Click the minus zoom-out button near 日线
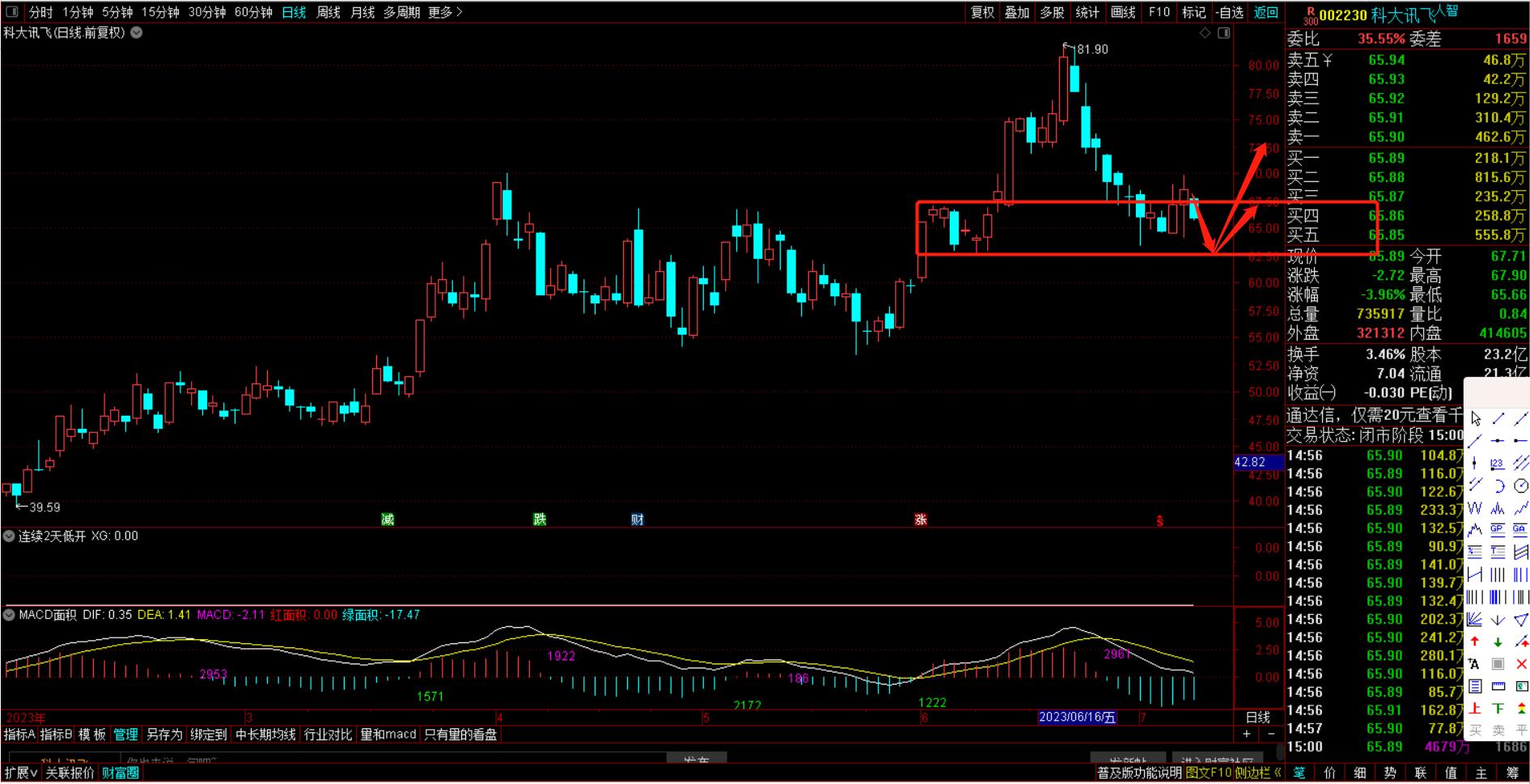Screen dimensions: 1530x784 pos(1271,734)
